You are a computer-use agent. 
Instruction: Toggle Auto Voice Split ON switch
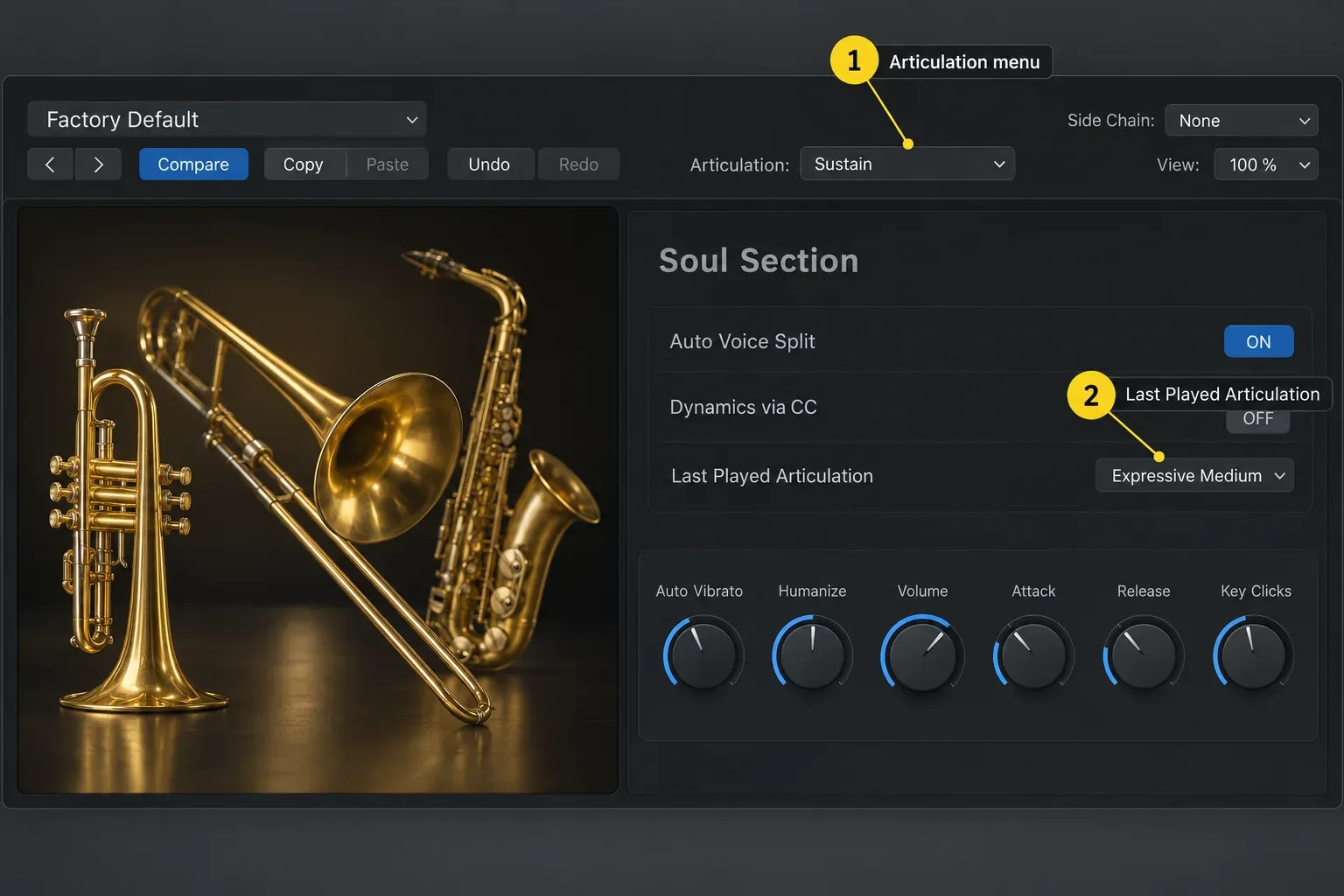click(x=1258, y=341)
